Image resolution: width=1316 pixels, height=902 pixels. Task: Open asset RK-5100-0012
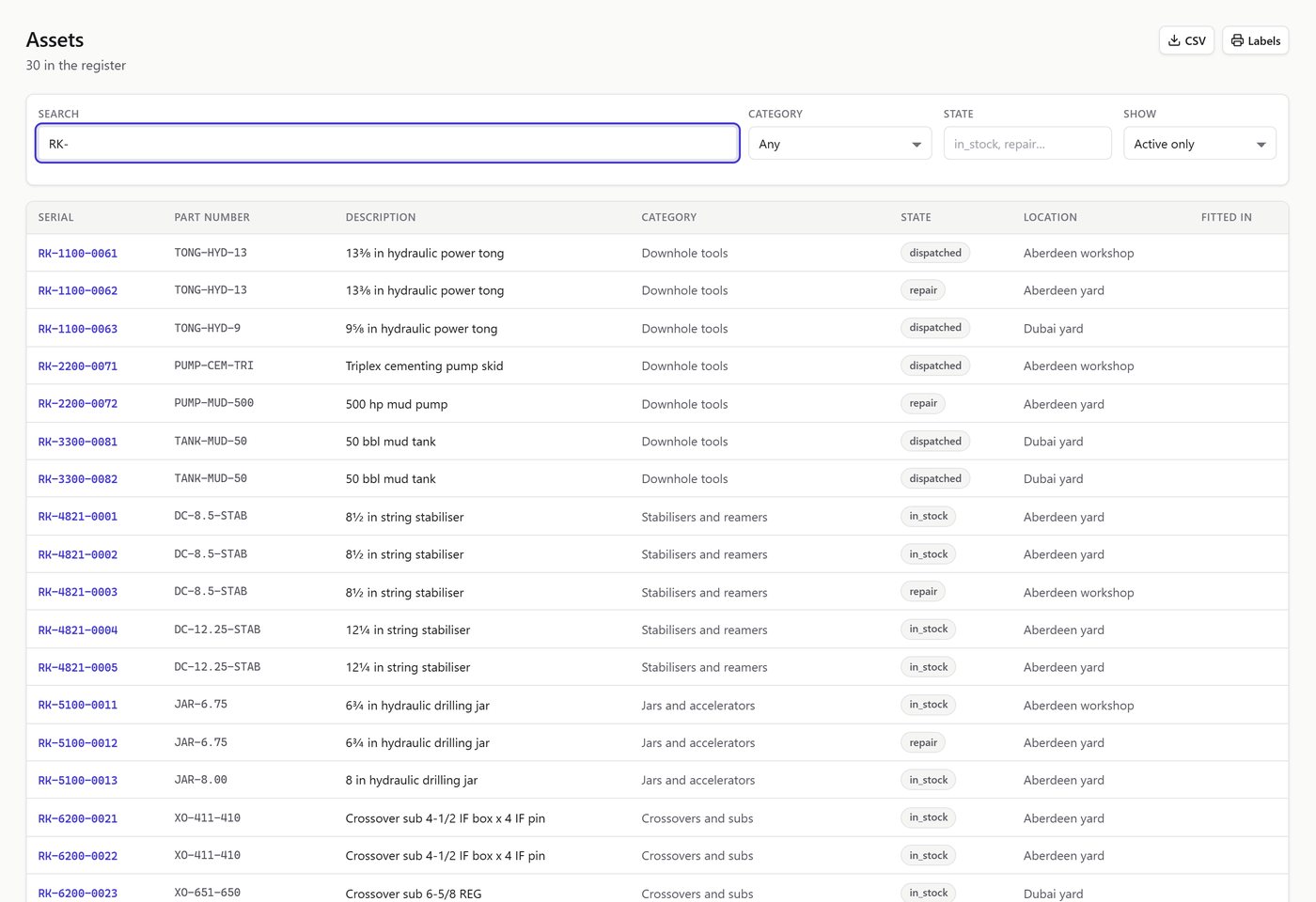point(78,743)
